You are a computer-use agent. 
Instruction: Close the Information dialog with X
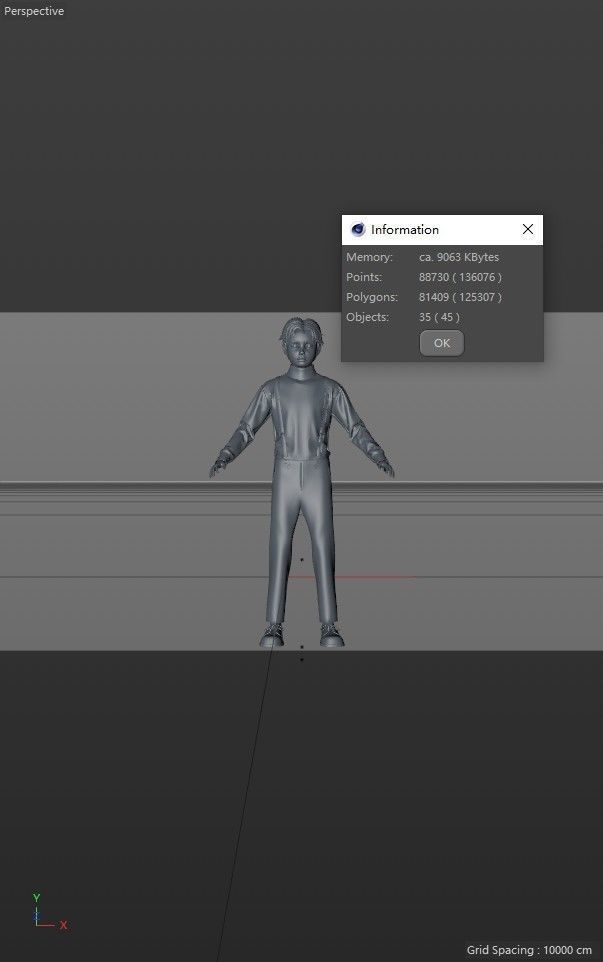(x=528, y=230)
